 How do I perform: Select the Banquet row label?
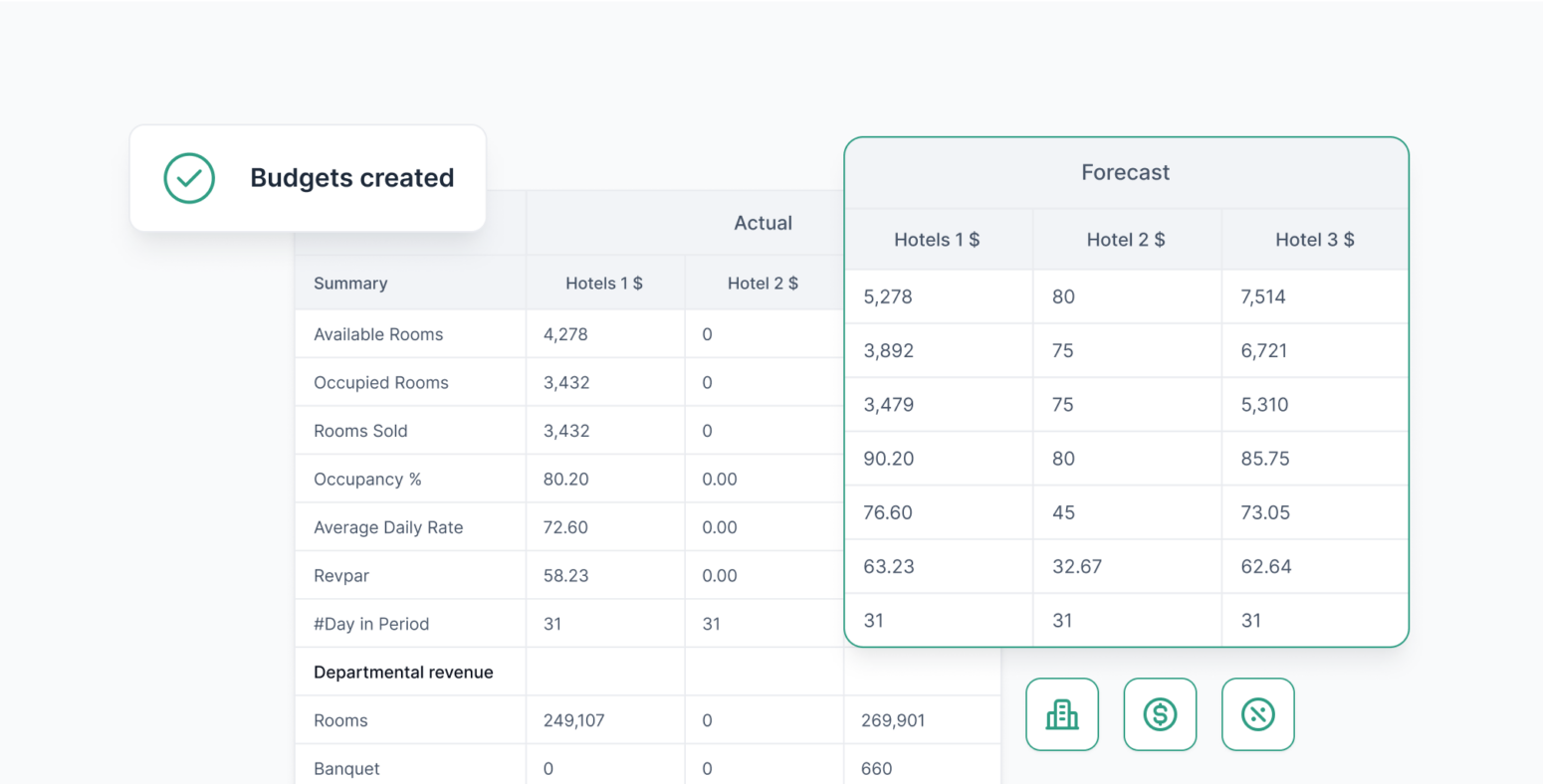click(346, 769)
